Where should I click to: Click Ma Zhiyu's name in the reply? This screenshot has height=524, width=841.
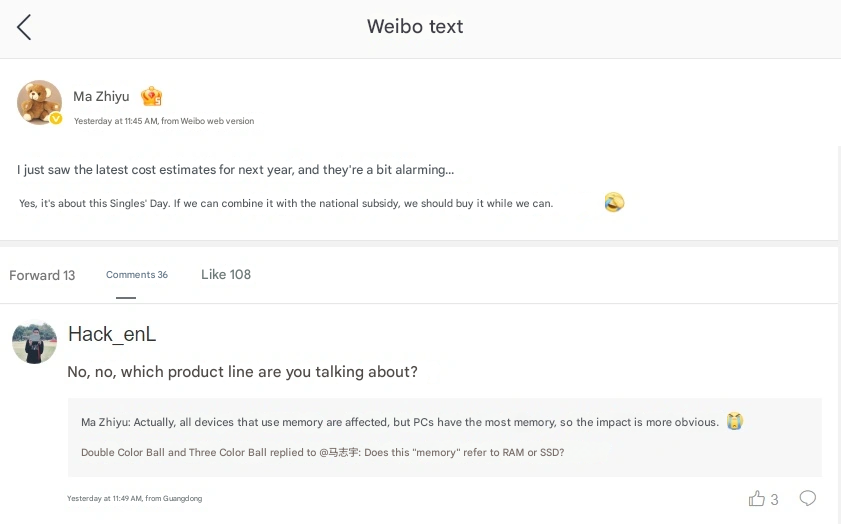click(x=105, y=422)
